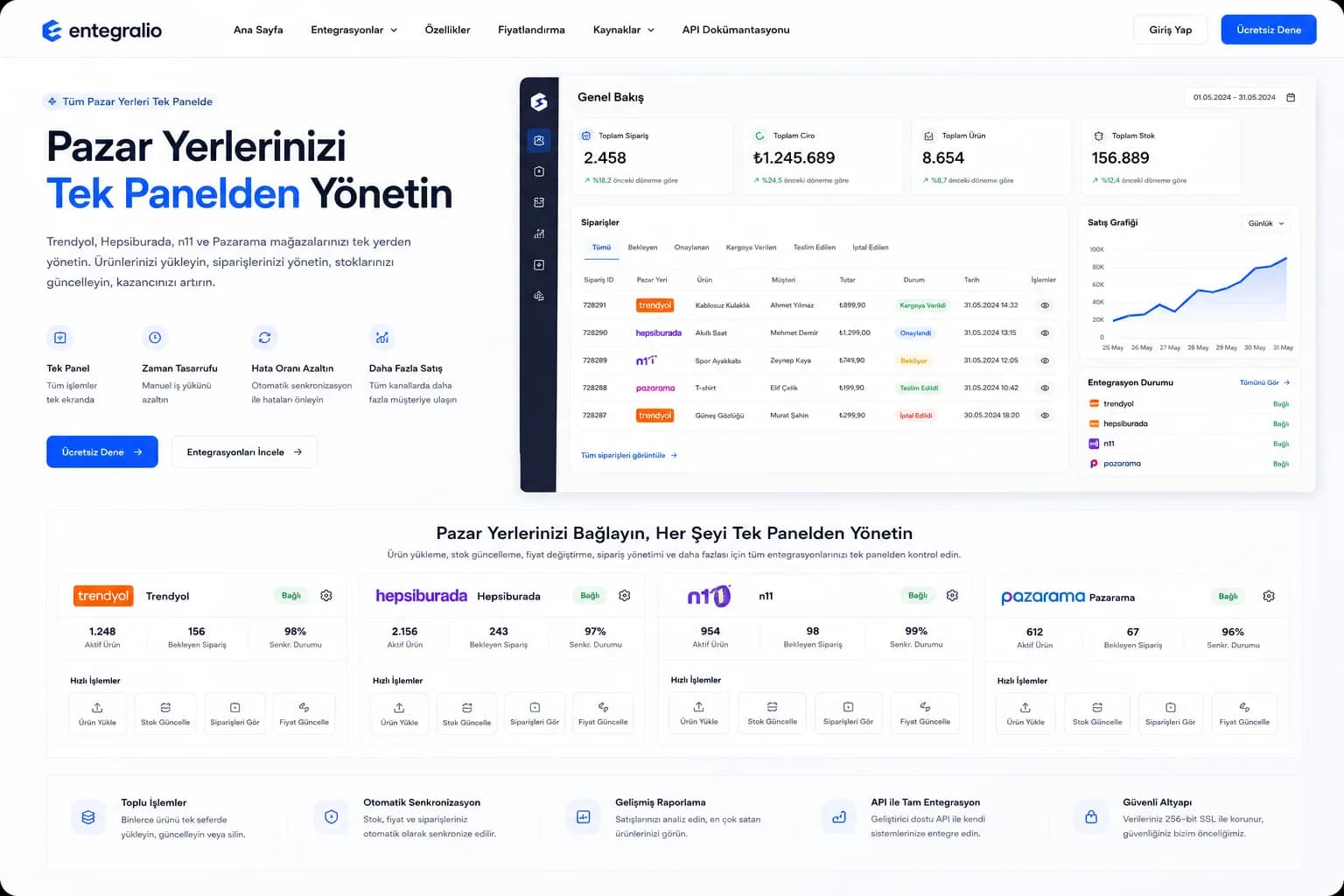The height and width of the screenshot is (896, 1344).
Task: Click Siparişleri Gör in Pazarama card
Action: (x=1171, y=713)
